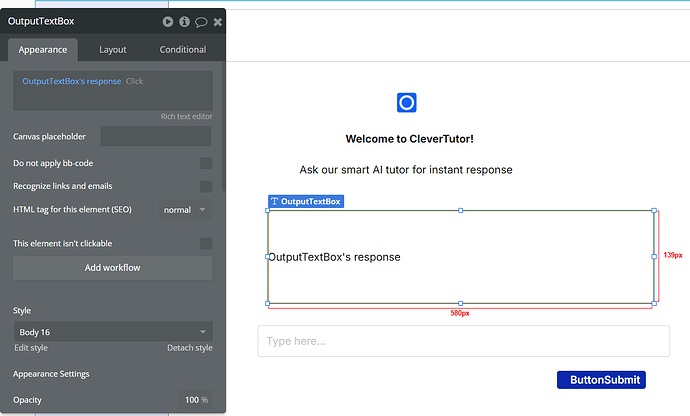This screenshot has height=416, width=690.
Task: Open the Conditional tab
Action: [x=183, y=50]
